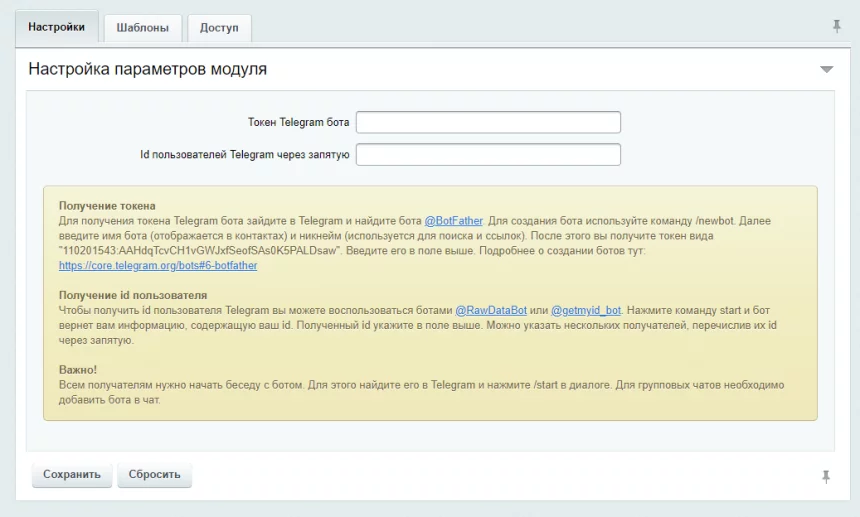Switch to the Настройки tab
860x517 pixels.
coord(56,28)
